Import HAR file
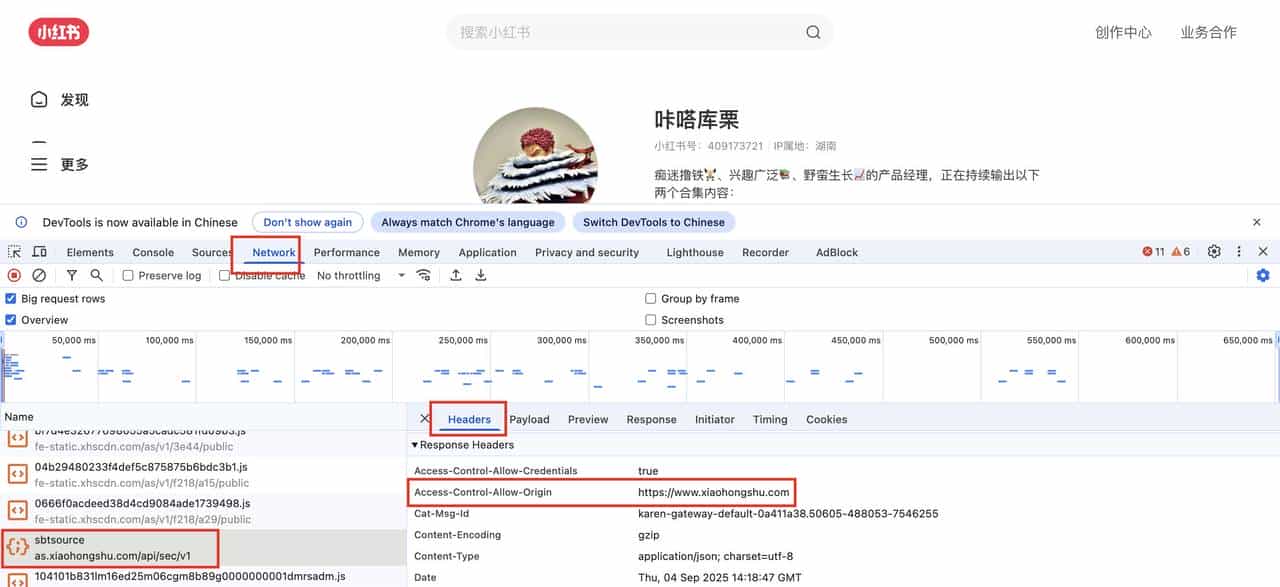This screenshot has height=587, width=1280. tap(455, 275)
